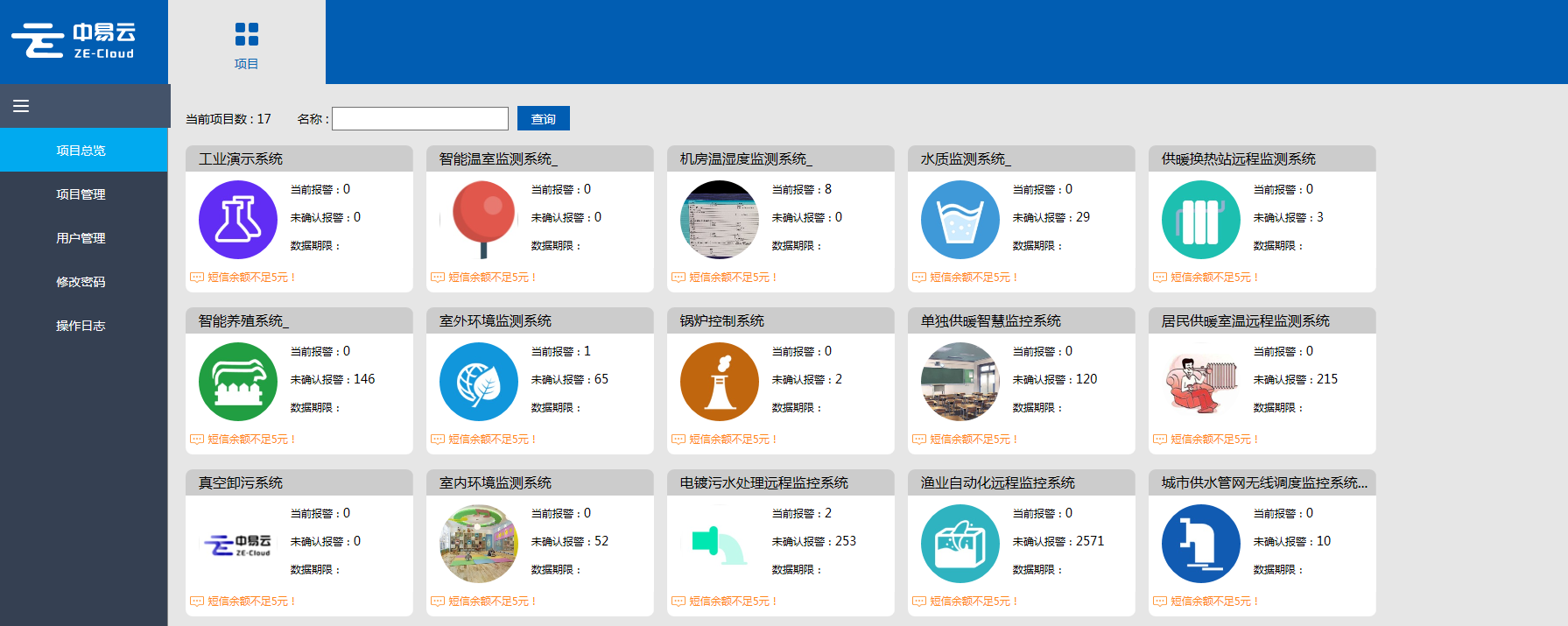Select the teal radiator icon for 供暖换热站
The width and height of the screenshot is (1568, 626).
click(x=1200, y=220)
